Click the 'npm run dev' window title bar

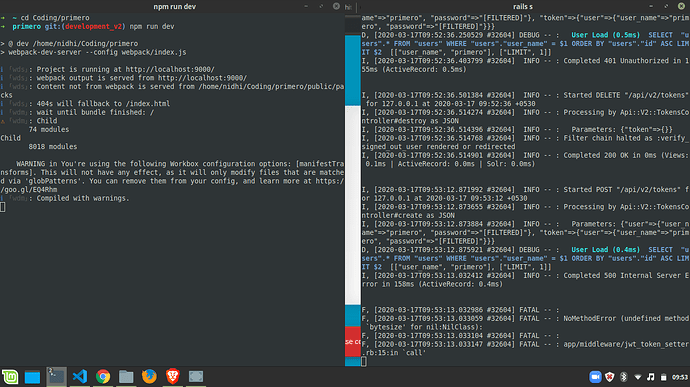174,7
